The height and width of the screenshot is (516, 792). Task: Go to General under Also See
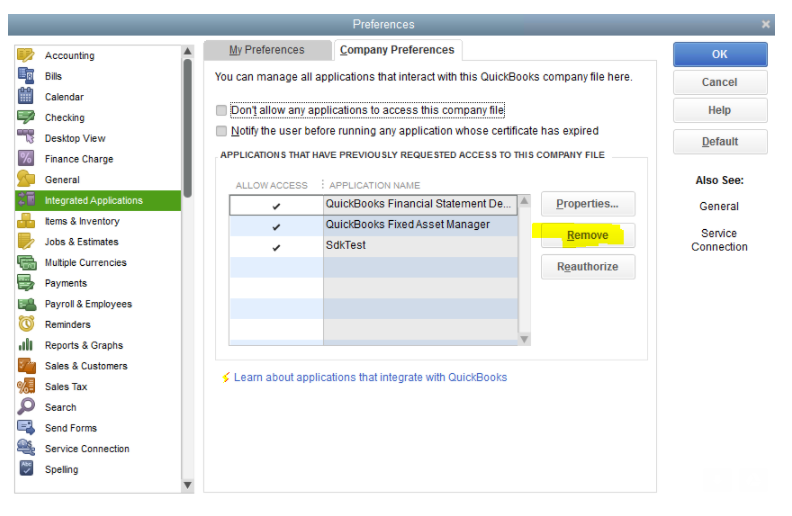pos(719,206)
